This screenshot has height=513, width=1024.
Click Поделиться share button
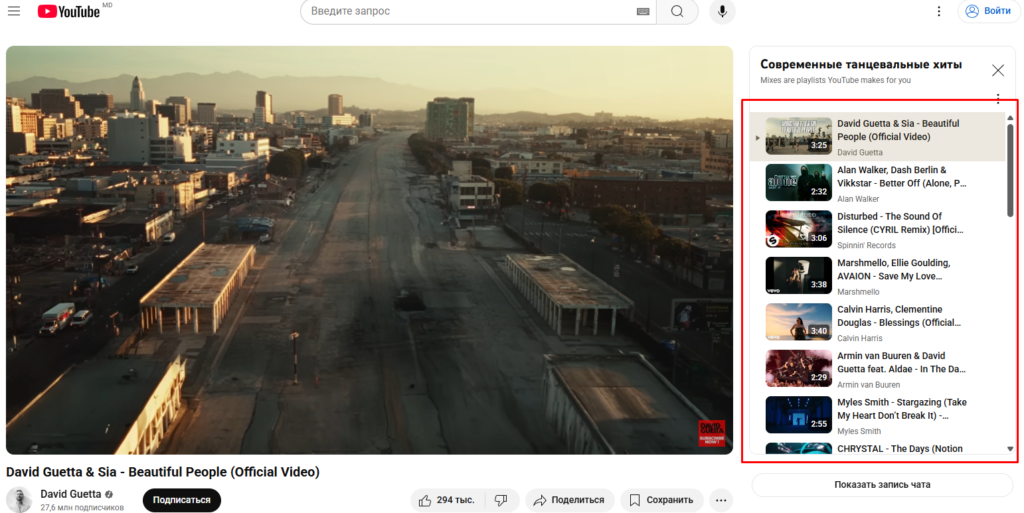[567, 500]
